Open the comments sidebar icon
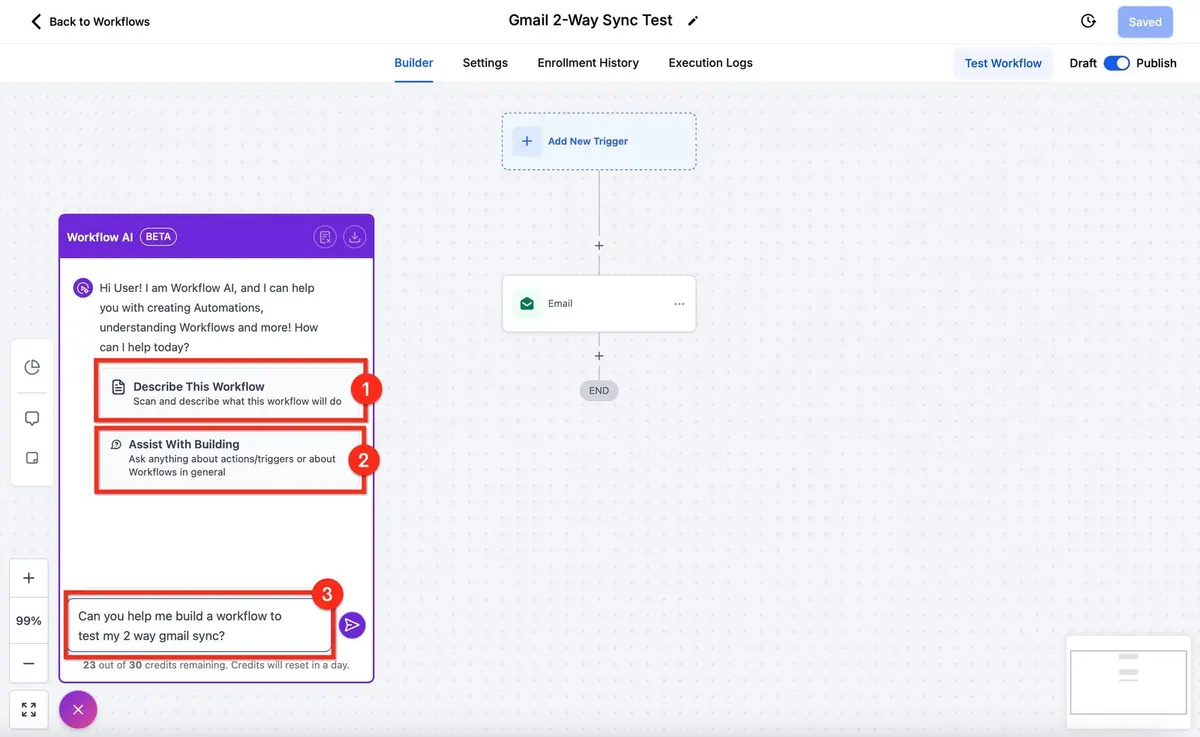The width and height of the screenshot is (1200, 737). coord(32,418)
